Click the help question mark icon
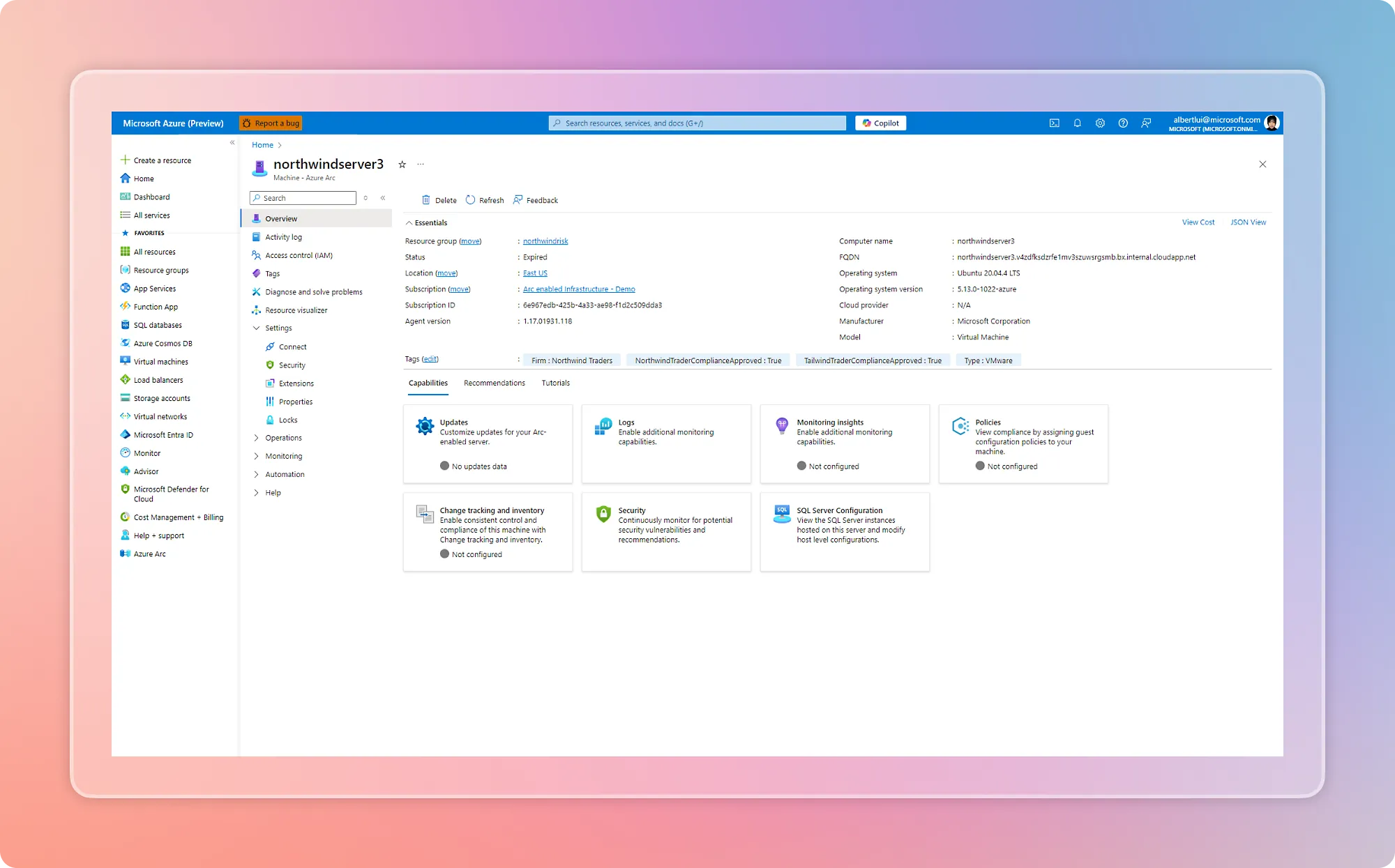This screenshot has width=1395, height=868. point(1123,123)
